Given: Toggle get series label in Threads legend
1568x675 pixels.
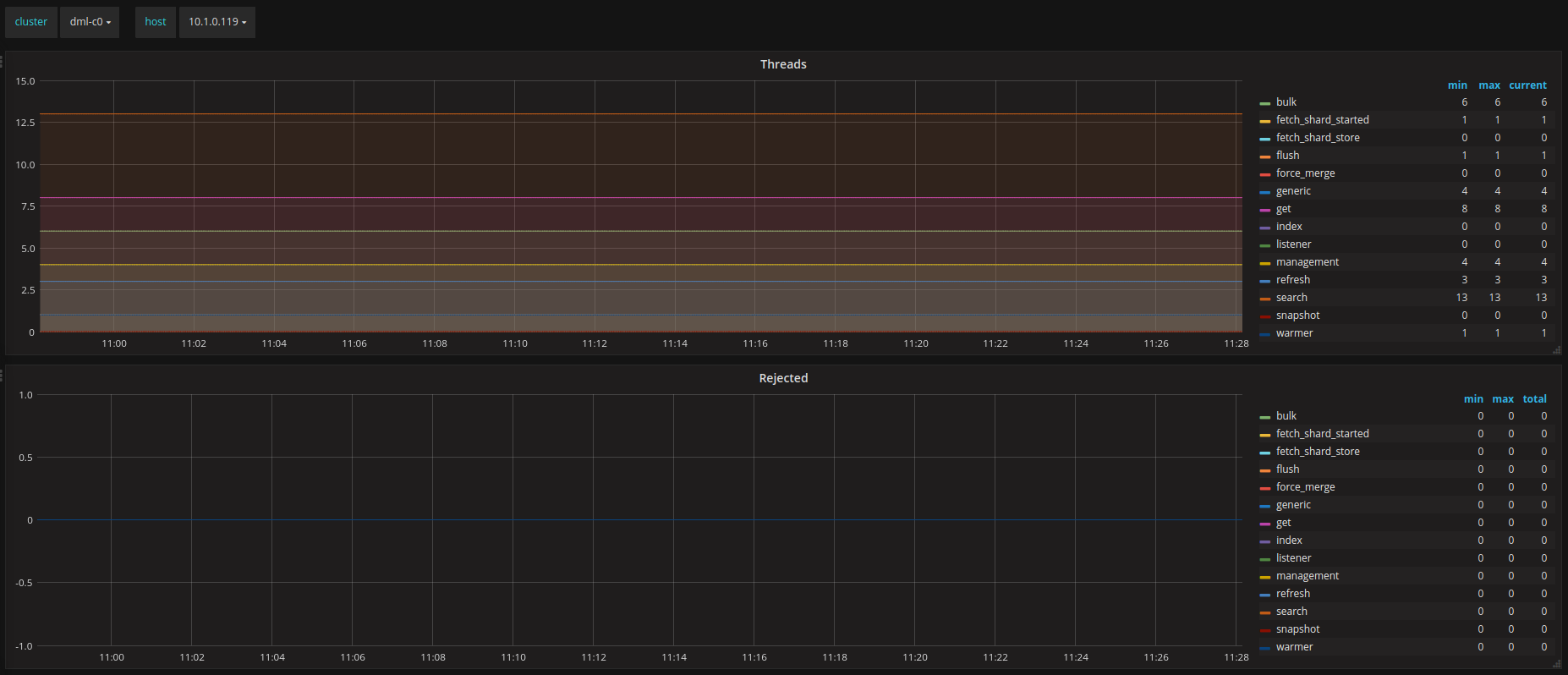Looking at the screenshot, I should (x=1284, y=209).
